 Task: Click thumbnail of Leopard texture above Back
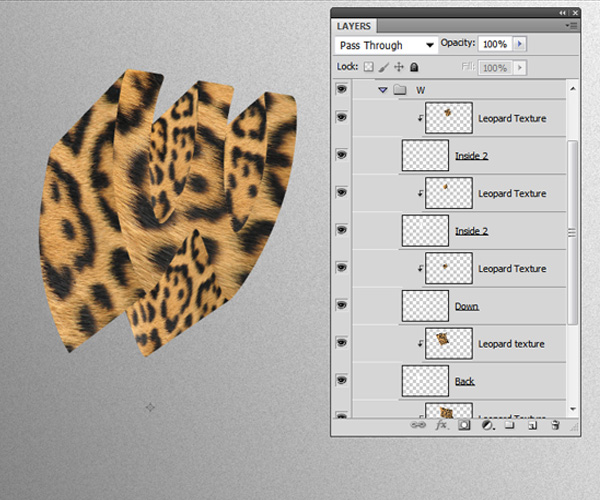coord(449,344)
